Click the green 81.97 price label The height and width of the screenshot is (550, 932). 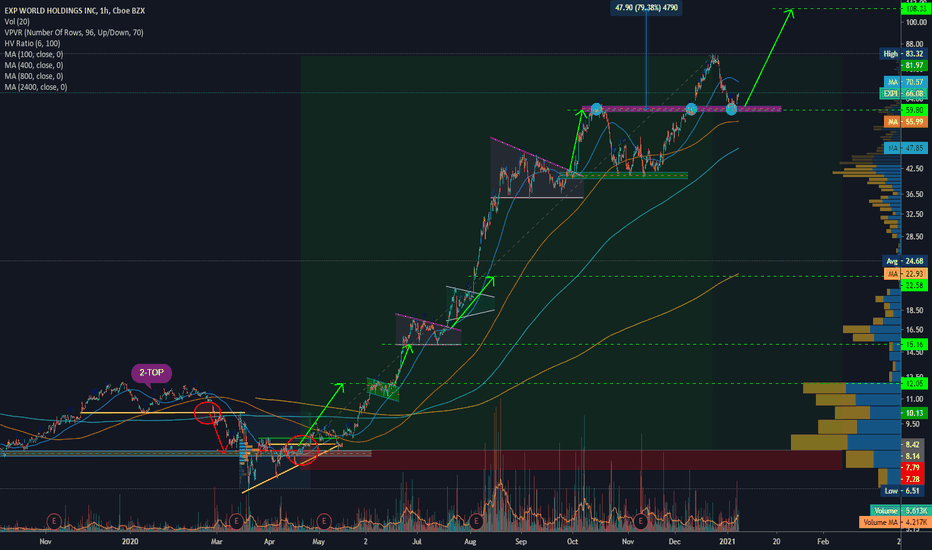point(915,65)
